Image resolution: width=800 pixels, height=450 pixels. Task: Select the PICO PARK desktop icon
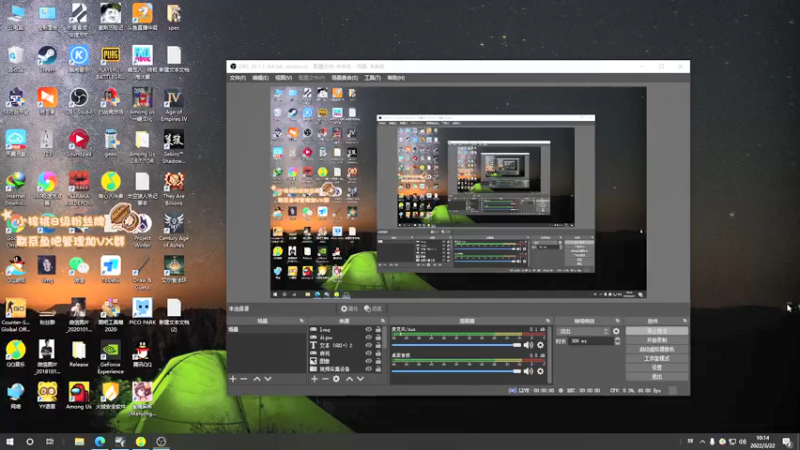tap(142, 311)
